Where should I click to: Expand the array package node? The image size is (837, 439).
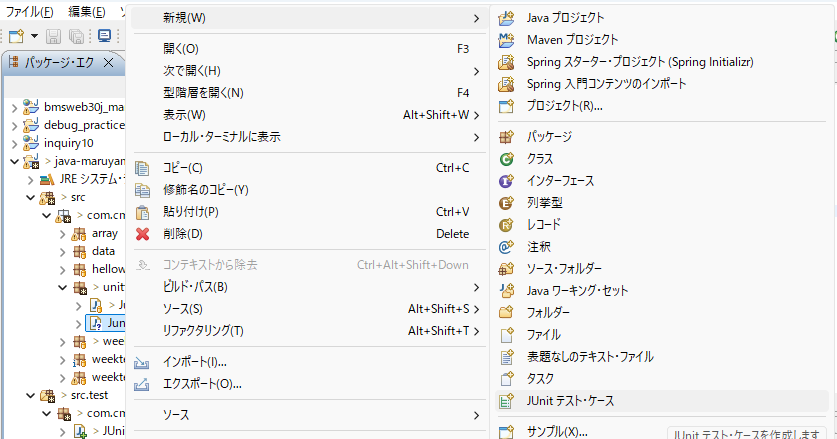tap(63, 233)
